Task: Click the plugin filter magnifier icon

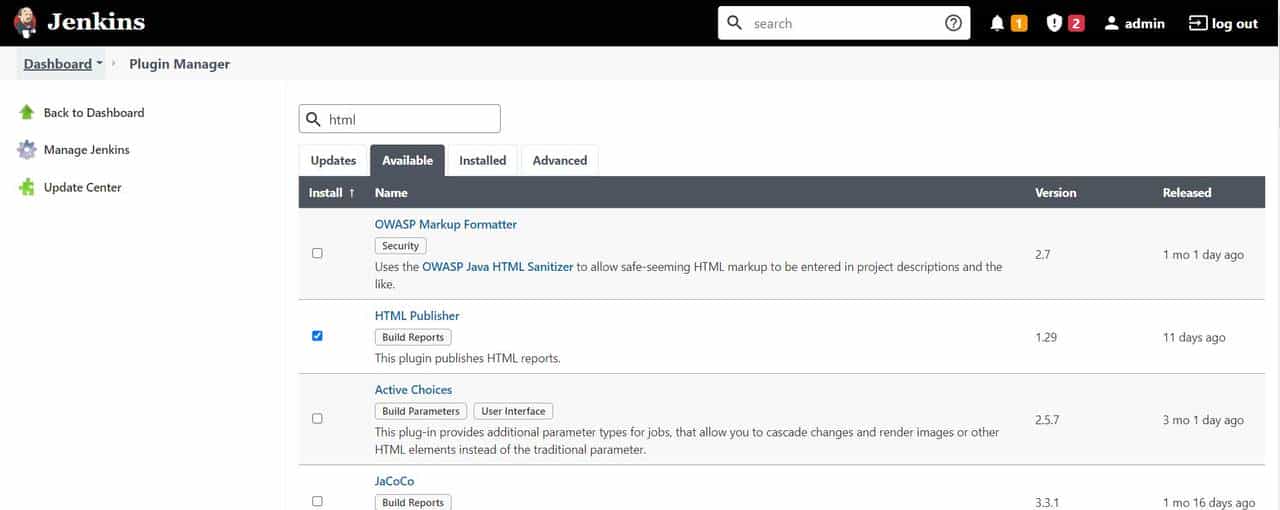Action: 313,119
